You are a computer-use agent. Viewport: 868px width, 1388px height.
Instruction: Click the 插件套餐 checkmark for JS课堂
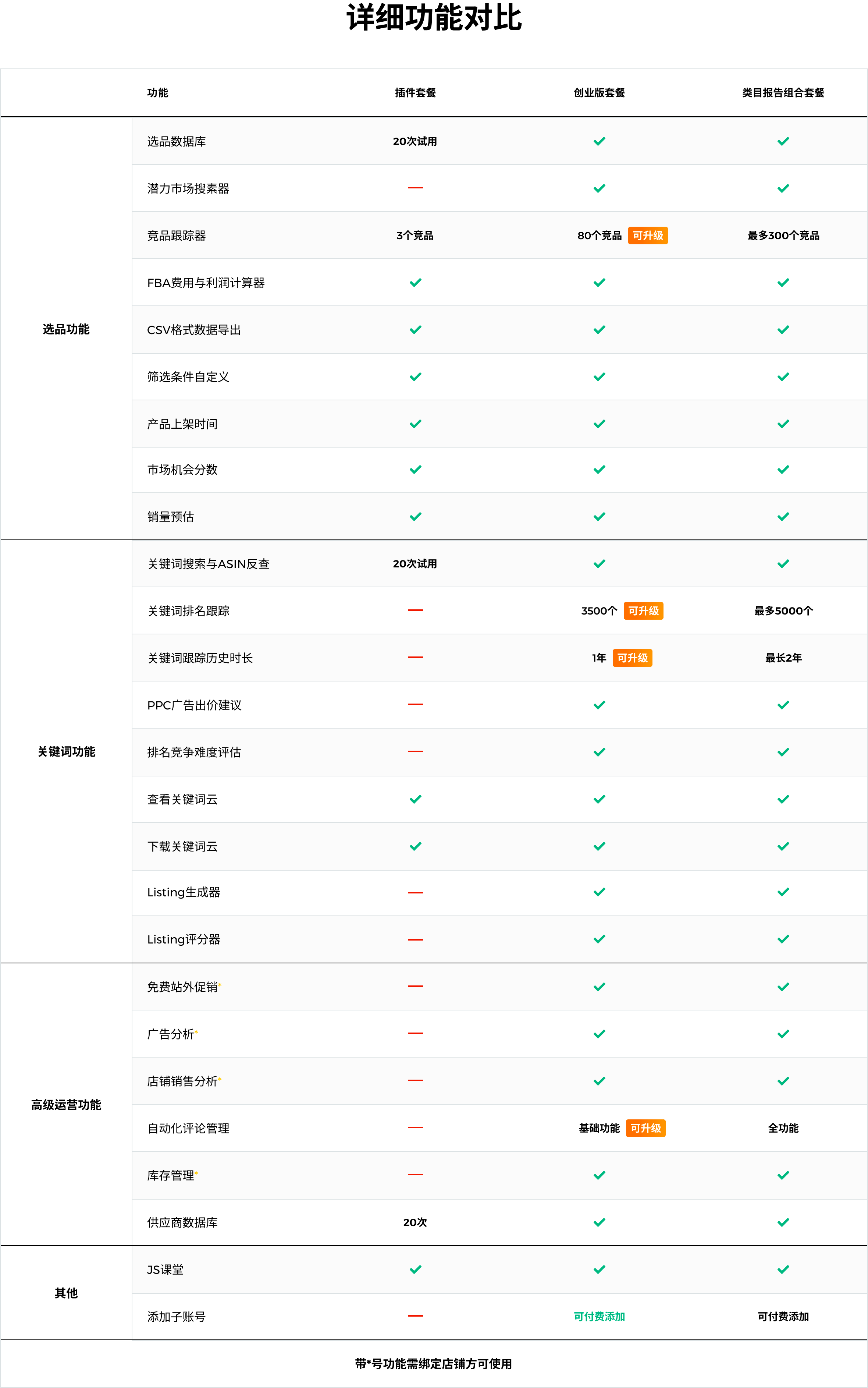click(415, 1270)
